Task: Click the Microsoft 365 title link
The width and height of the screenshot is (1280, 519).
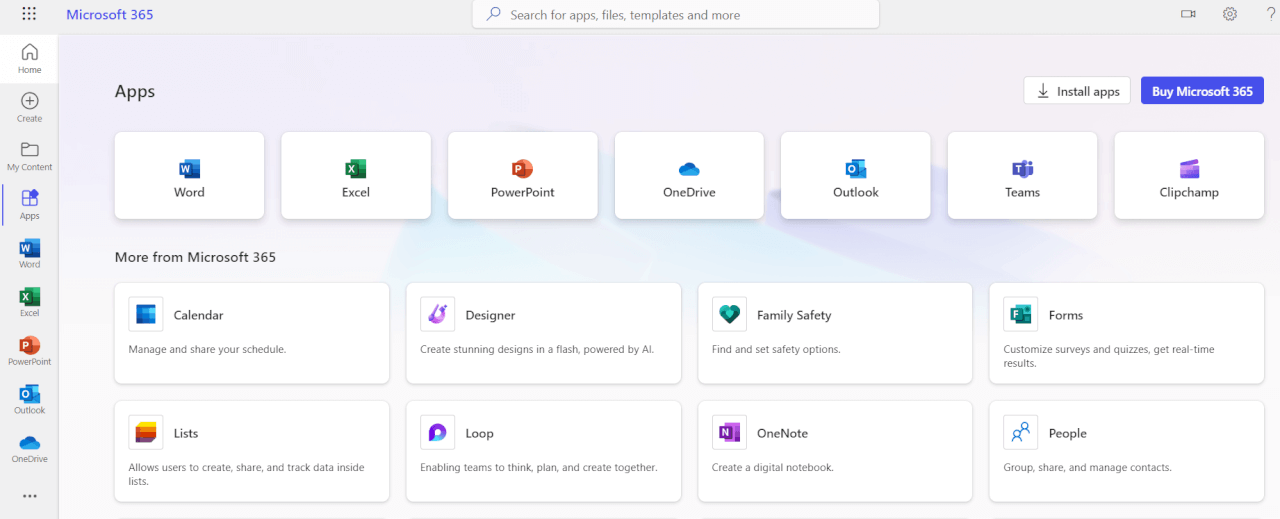Action: tap(110, 15)
